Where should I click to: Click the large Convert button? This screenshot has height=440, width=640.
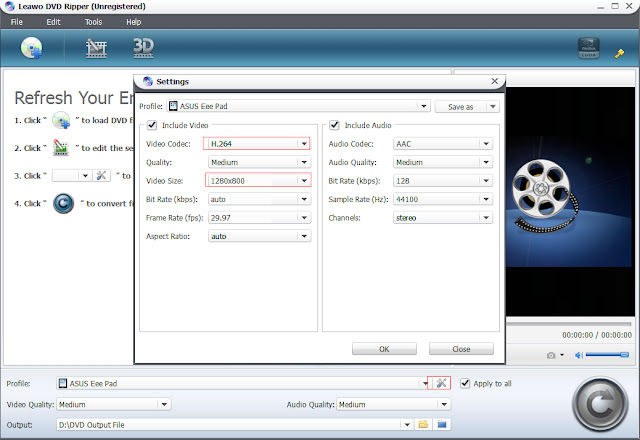600,404
